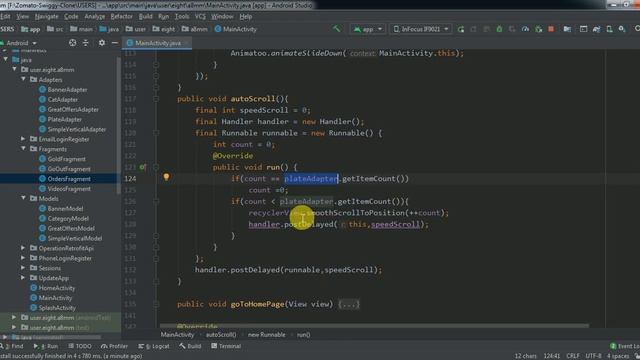This screenshot has width=640, height=360.
Task: Click the editor horizontal scrollbar
Action: point(374,326)
